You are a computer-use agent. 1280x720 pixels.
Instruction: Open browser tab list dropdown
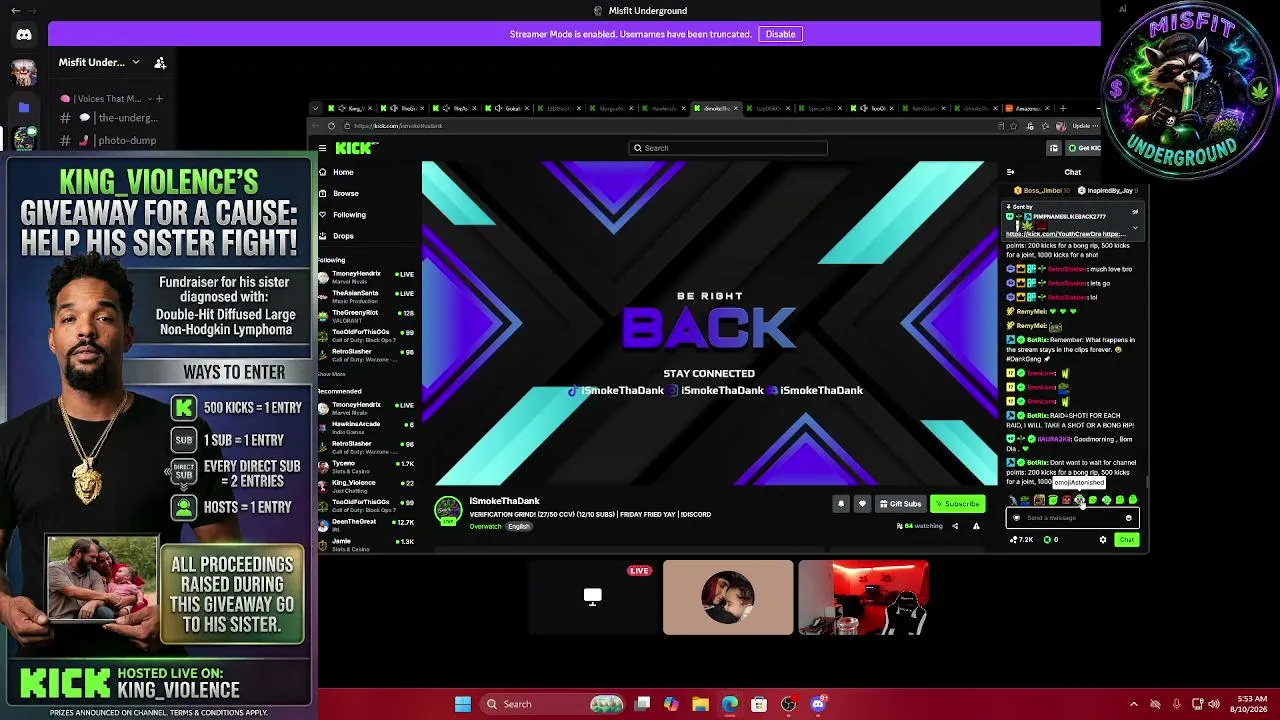316,108
